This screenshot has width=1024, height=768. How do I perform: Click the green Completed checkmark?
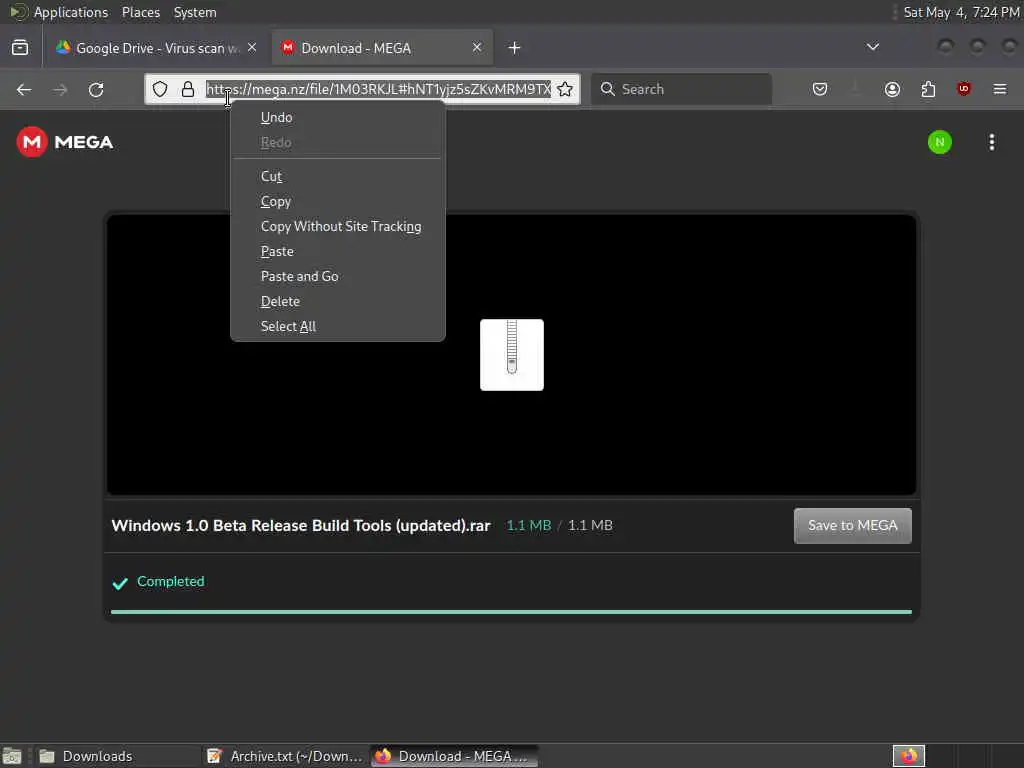(x=120, y=583)
